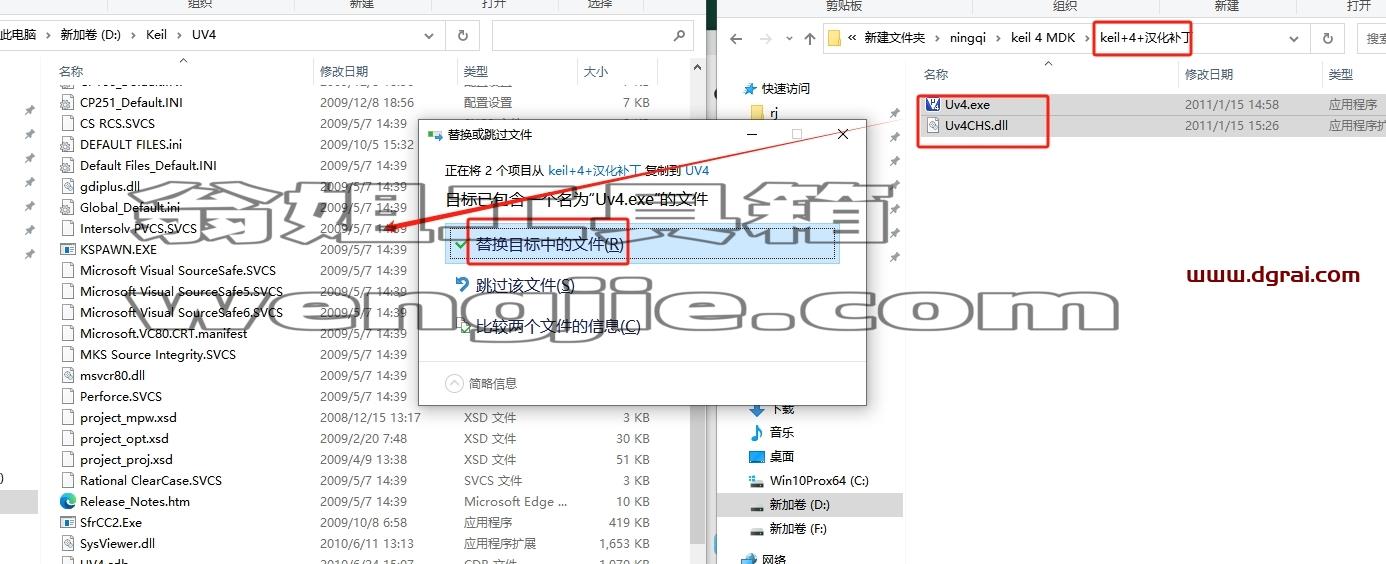The width and height of the screenshot is (1386, 564).
Task: Open 新加卷 (F:) in right navigation pane
Action: point(798,529)
